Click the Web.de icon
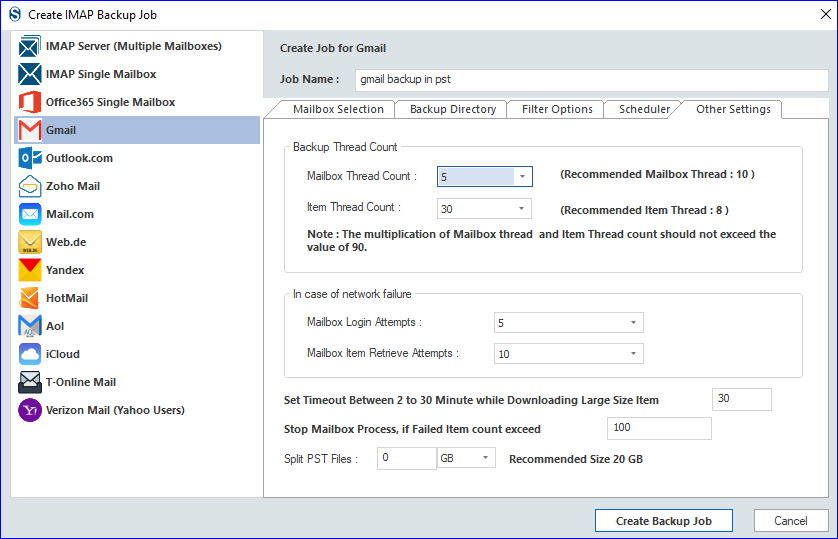 (29, 242)
